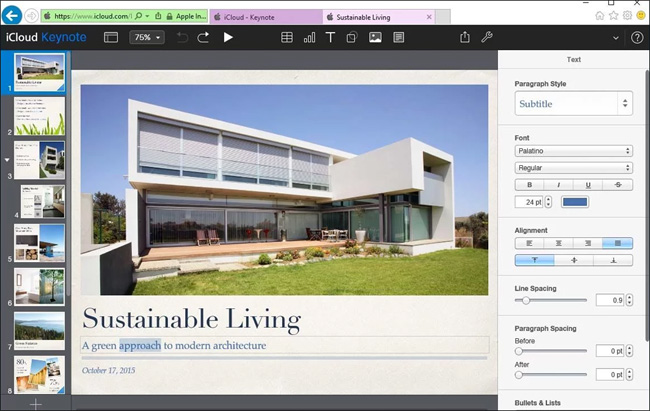Viewport: 650px width, 411px height.
Task: Insert a shape from the toolbar
Action: (x=352, y=37)
